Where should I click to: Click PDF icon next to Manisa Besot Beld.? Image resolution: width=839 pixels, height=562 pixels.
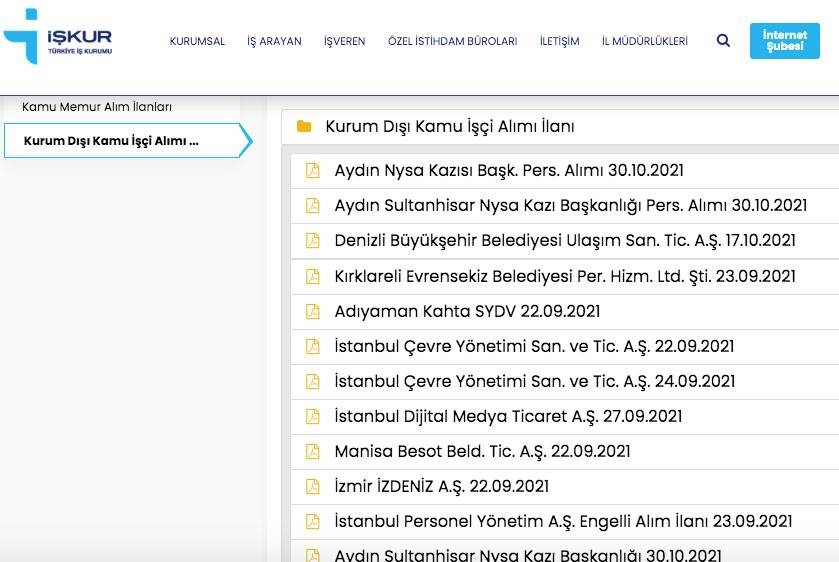(x=312, y=451)
